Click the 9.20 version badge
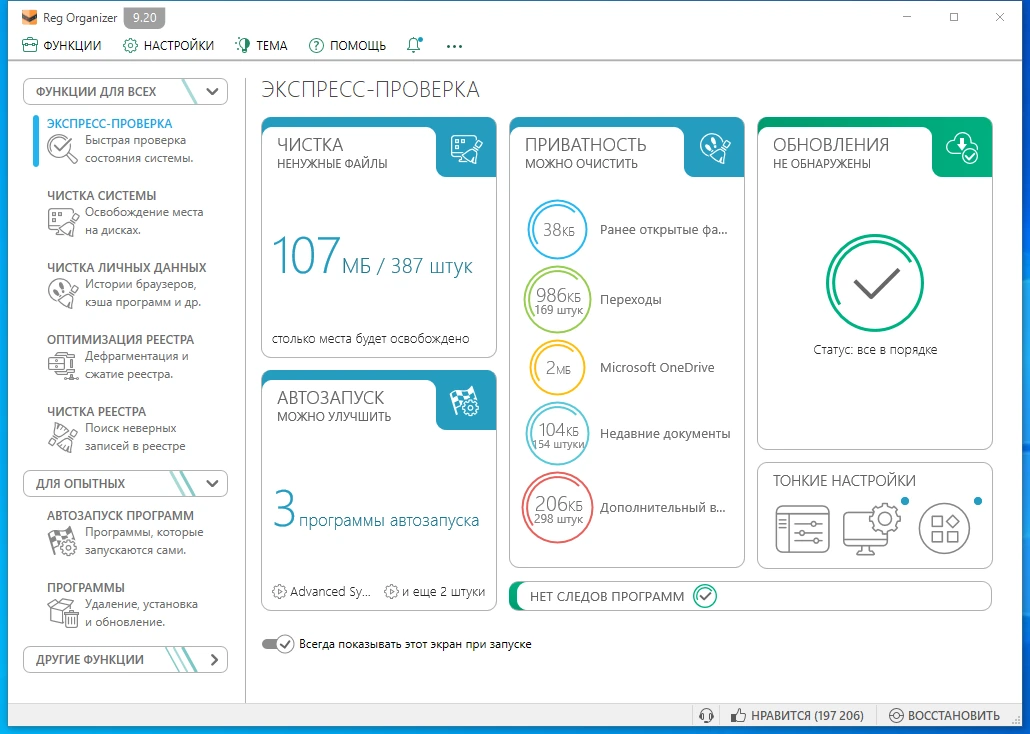Viewport: 1030px width, 734px height. pyautogui.click(x=145, y=18)
